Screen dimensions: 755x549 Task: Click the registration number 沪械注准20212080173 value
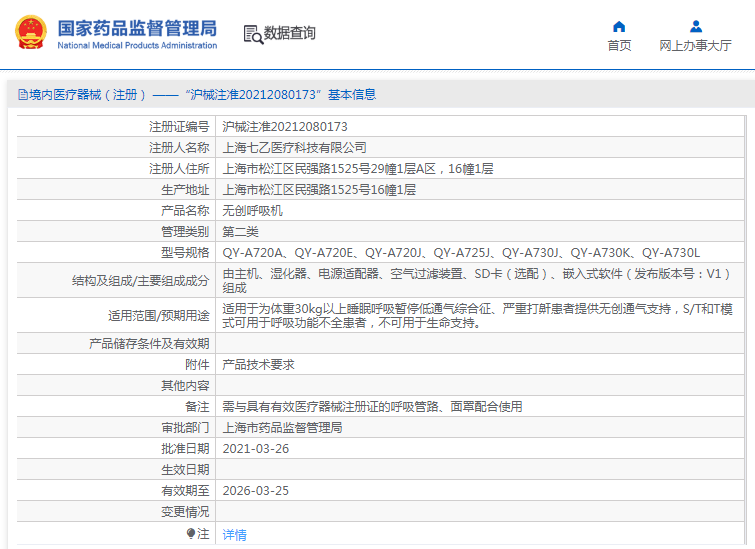tap(285, 127)
